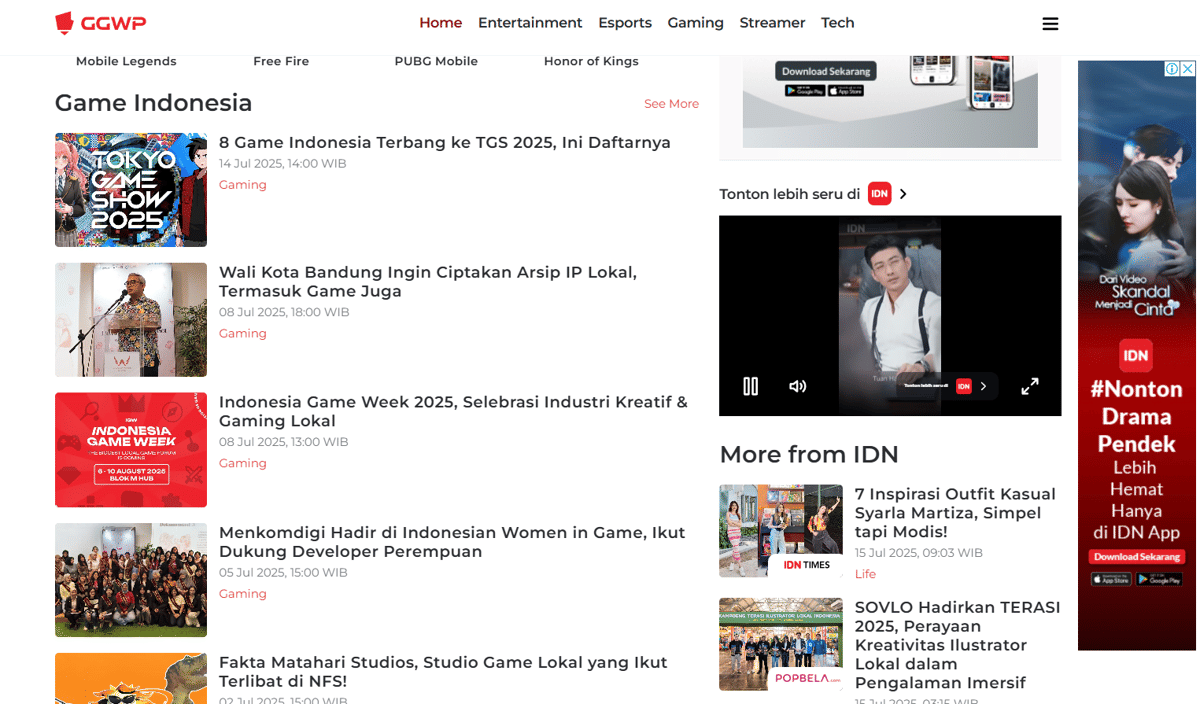Screen dimensions: 1200x704
Task: Open the Free Fire category
Action: (281, 61)
